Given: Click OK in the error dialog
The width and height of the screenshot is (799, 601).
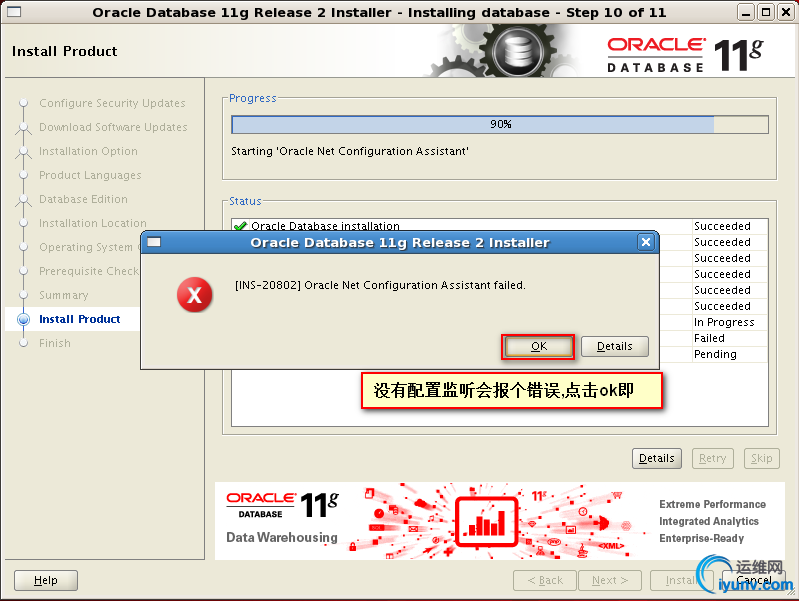Looking at the screenshot, I should tap(538, 347).
